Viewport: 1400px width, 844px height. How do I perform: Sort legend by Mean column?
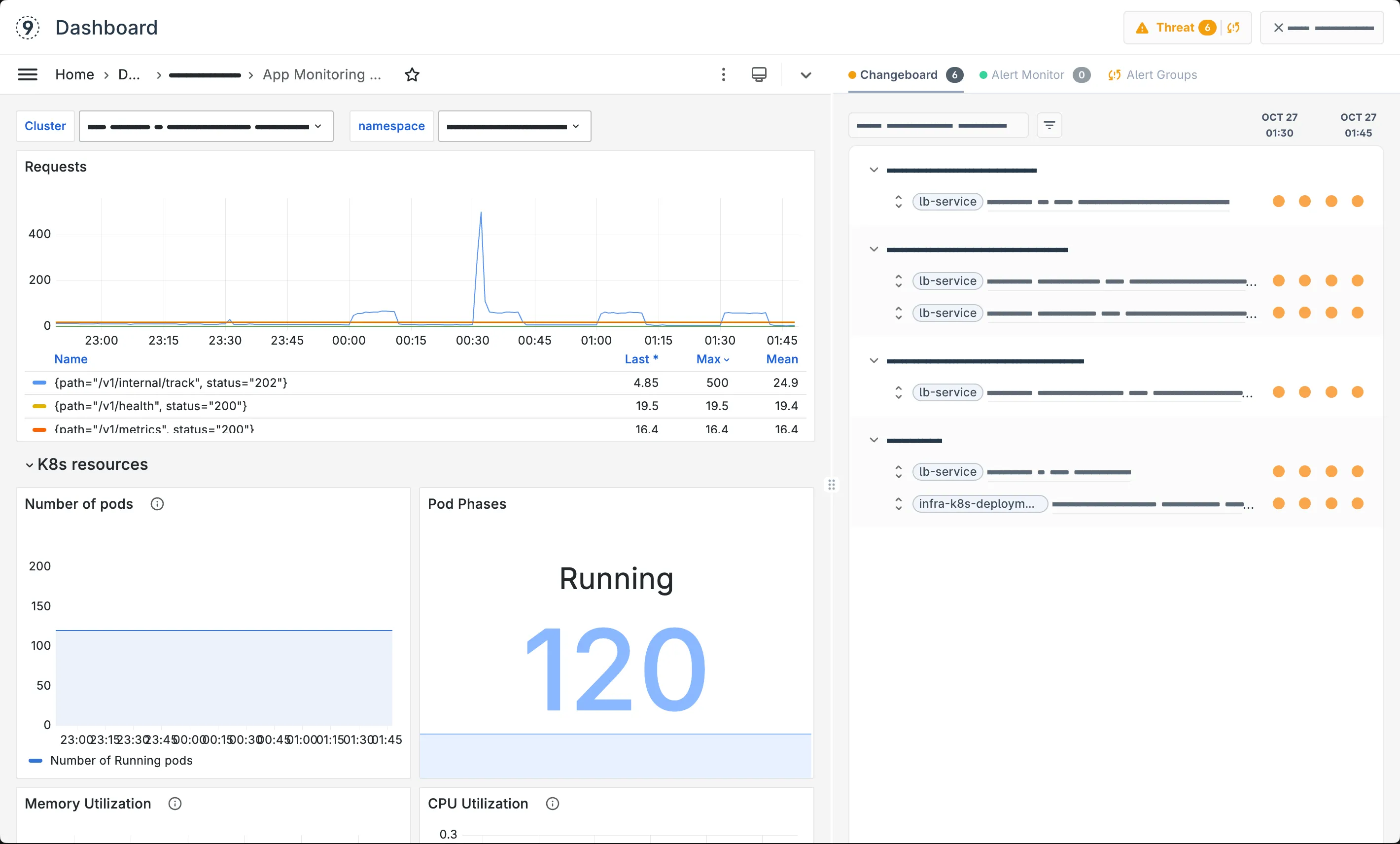coord(782,359)
